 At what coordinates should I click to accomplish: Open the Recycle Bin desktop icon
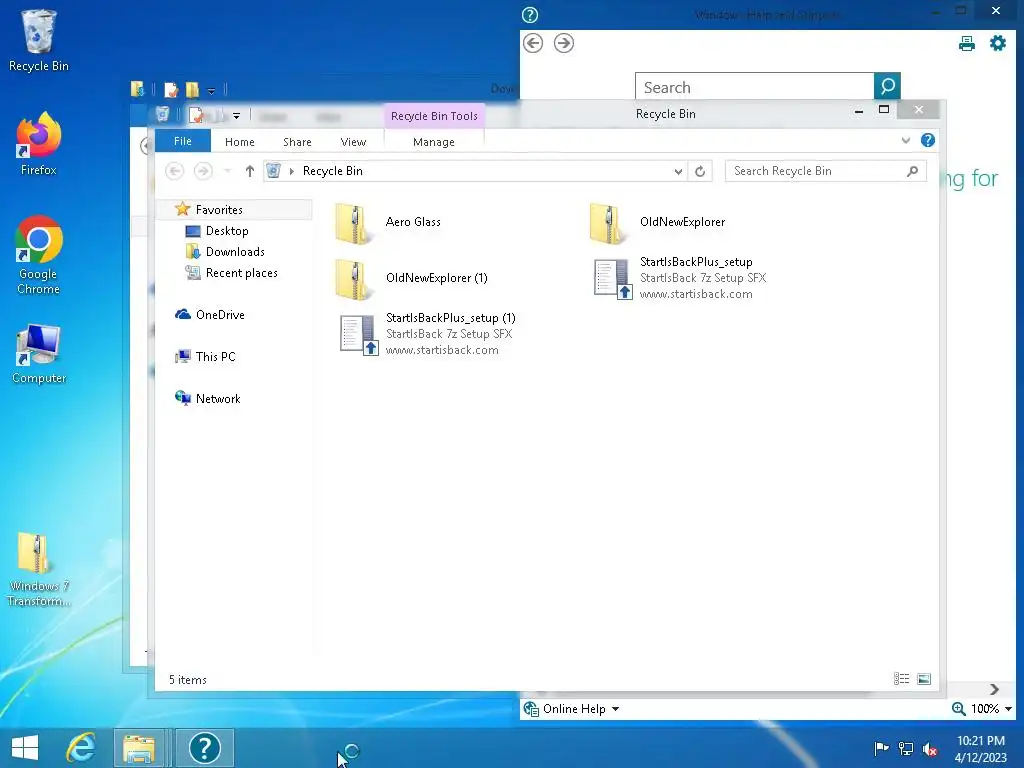click(x=38, y=40)
